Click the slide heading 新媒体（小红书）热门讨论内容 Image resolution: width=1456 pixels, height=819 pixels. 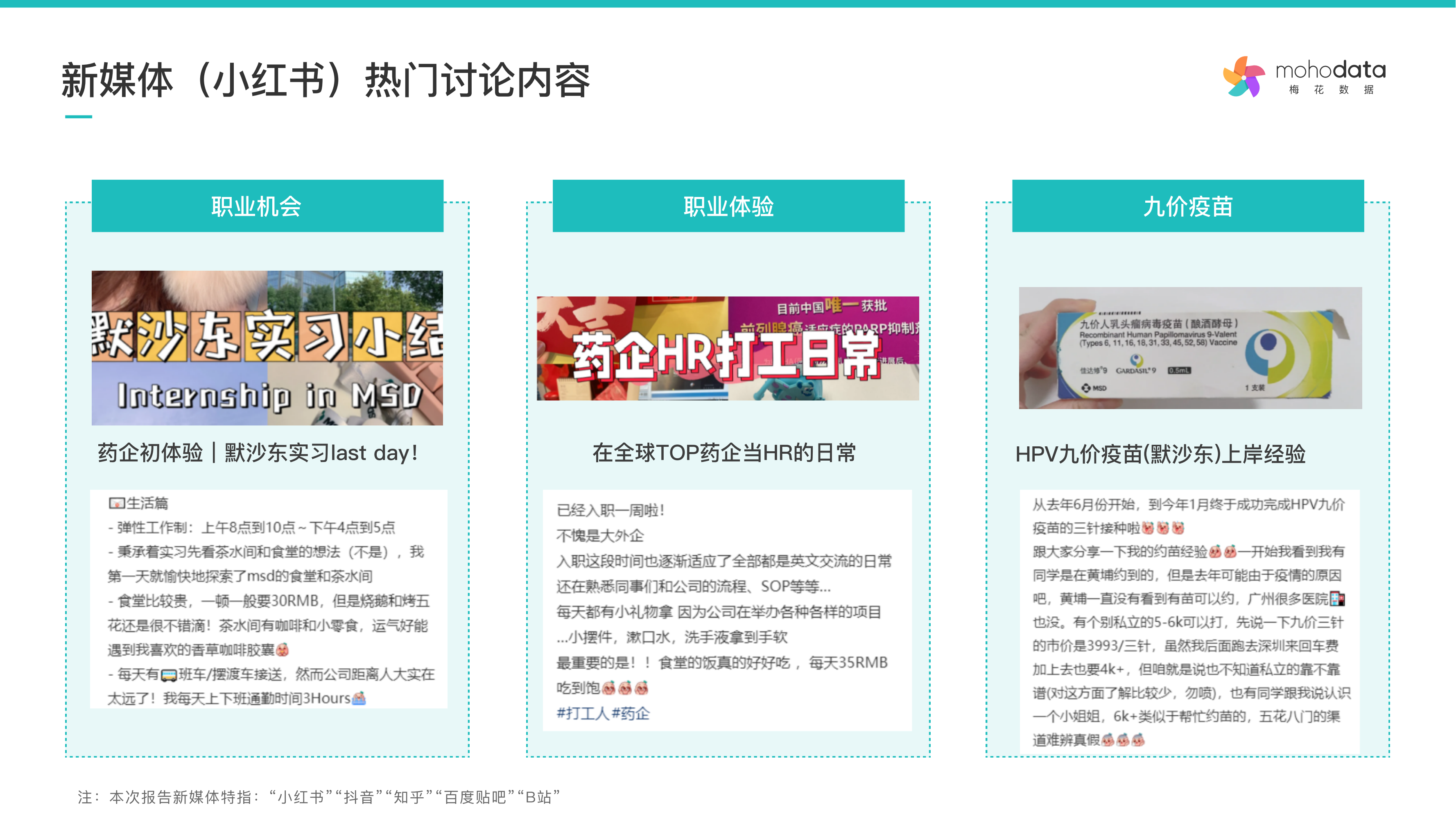[x=326, y=80]
